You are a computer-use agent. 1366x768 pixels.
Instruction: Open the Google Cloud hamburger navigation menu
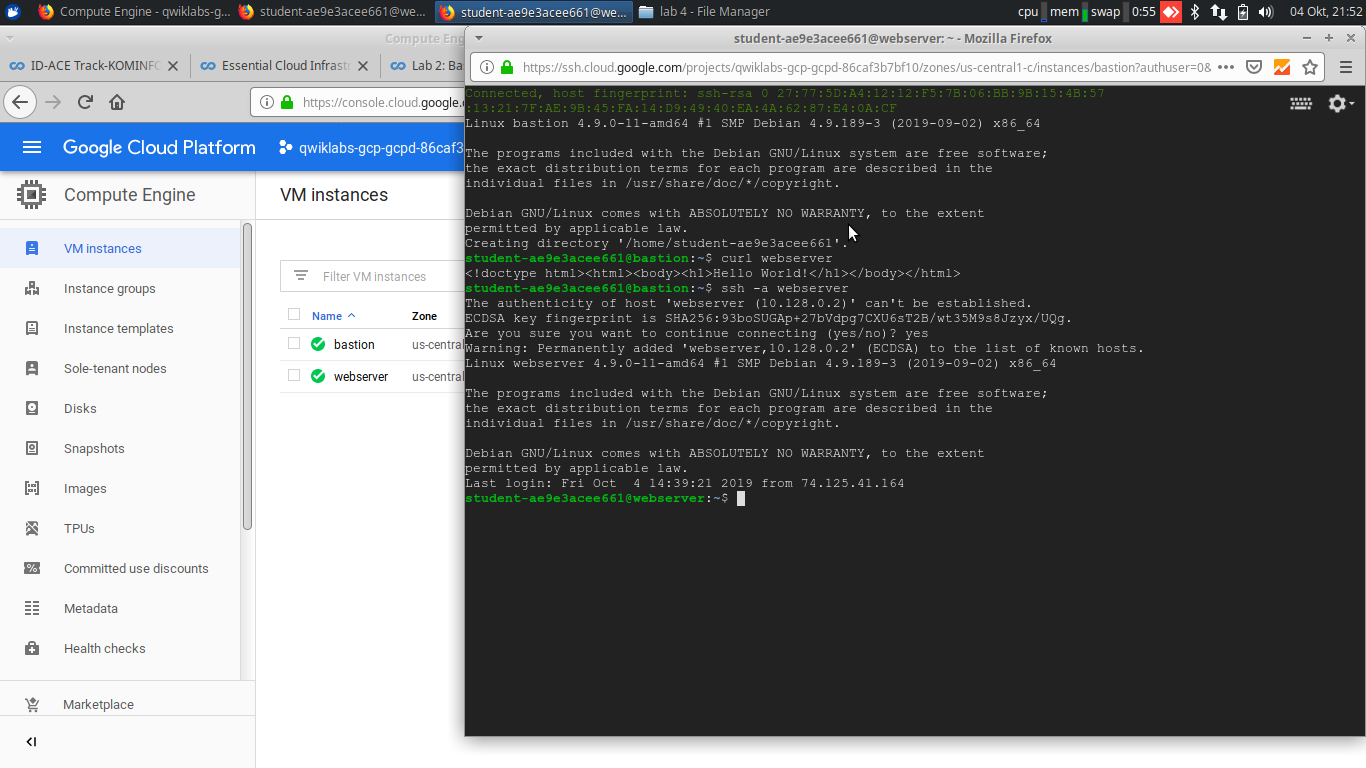pyautogui.click(x=32, y=147)
